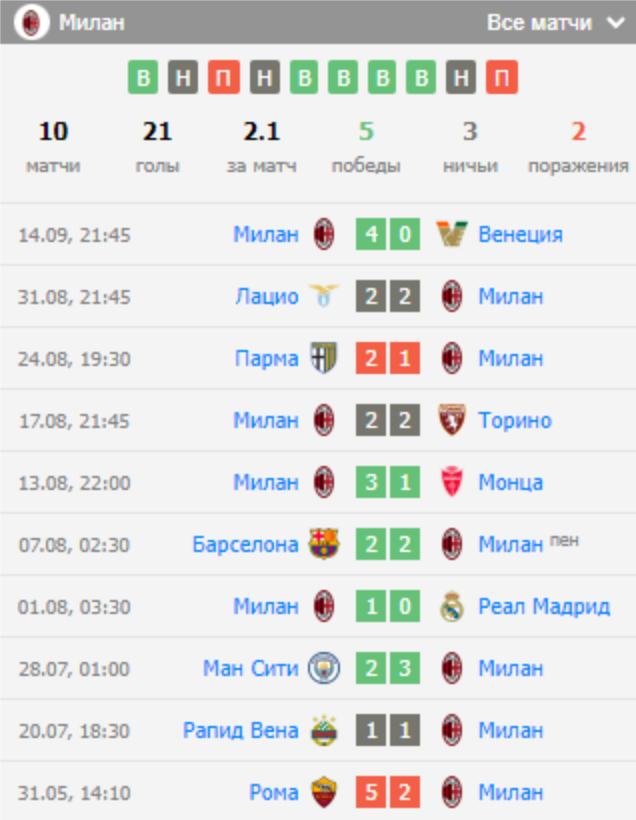The height and width of the screenshot is (820, 636).
Task: Expand the filter using the header chevron
Action: (x=614, y=23)
